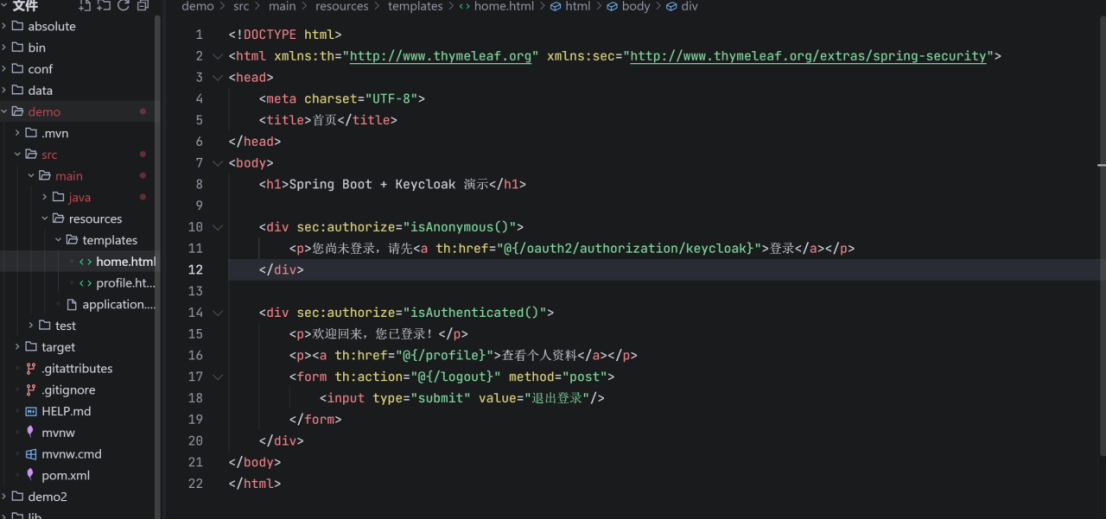
Task: Fold the form block at line 17
Action: click(x=217, y=377)
